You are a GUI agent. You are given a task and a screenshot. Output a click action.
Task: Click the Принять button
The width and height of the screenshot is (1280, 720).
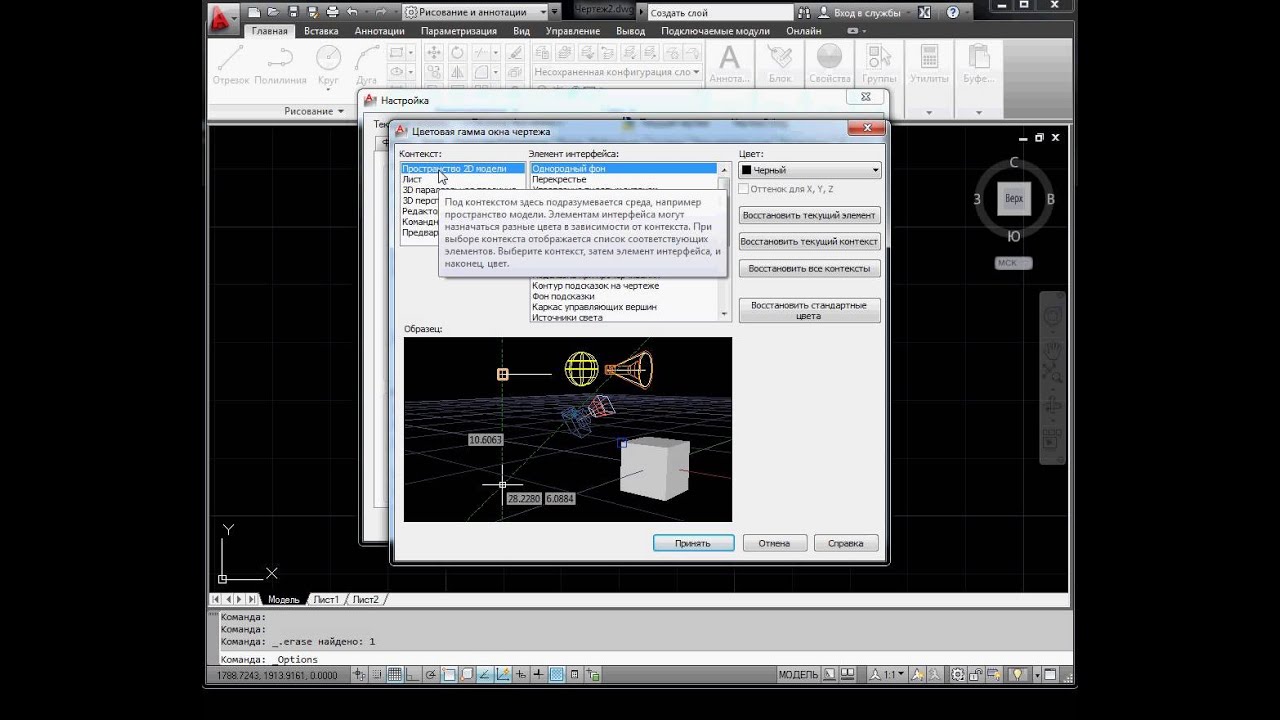[693, 543]
